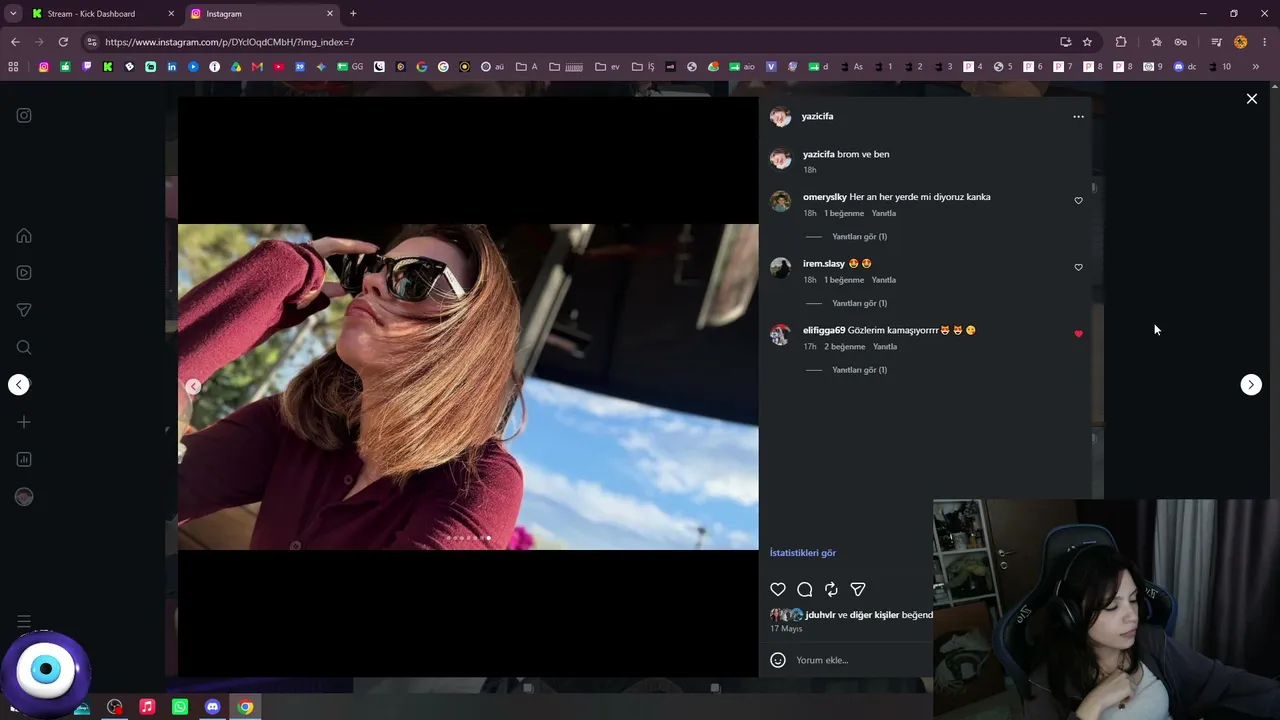Click the Yorum ekle comment field

(x=860, y=660)
